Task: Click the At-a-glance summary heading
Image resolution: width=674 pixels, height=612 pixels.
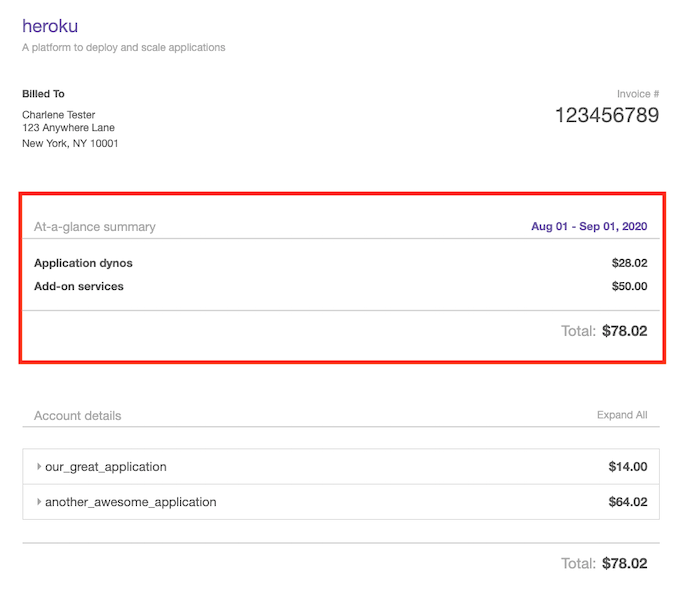Action: click(x=95, y=227)
